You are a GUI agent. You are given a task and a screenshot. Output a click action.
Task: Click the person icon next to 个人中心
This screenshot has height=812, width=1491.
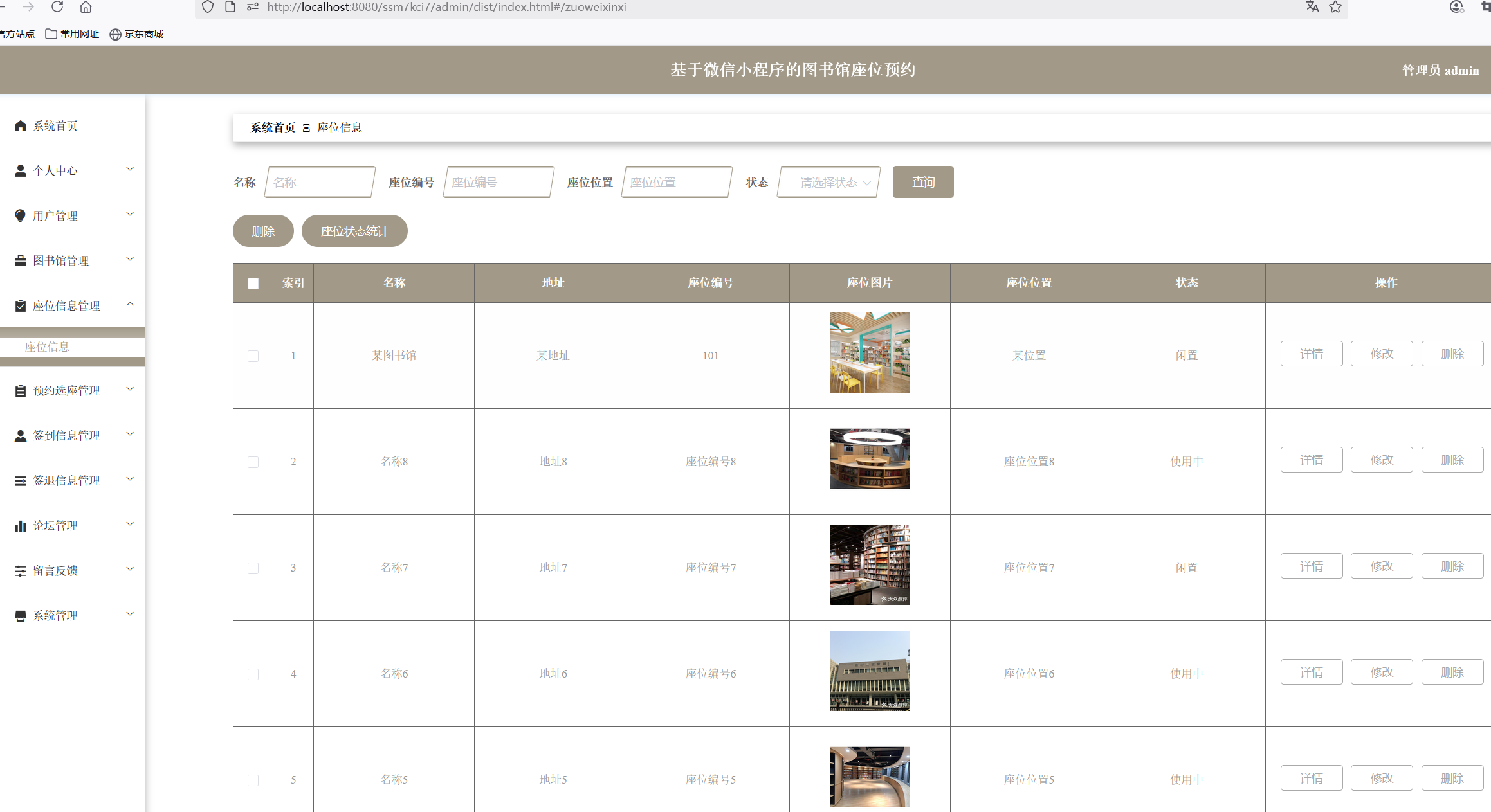(x=21, y=170)
